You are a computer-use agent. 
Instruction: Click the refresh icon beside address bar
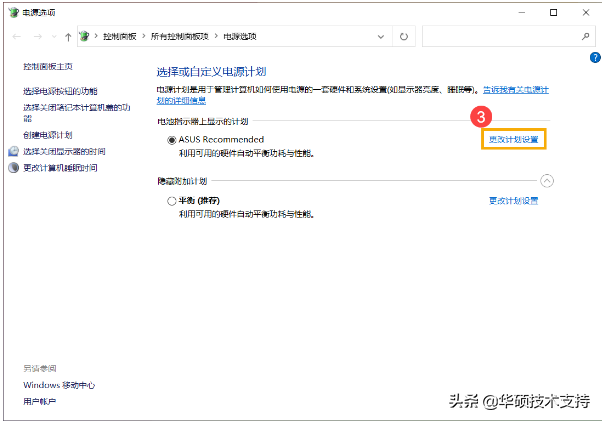(x=404, y=36)
